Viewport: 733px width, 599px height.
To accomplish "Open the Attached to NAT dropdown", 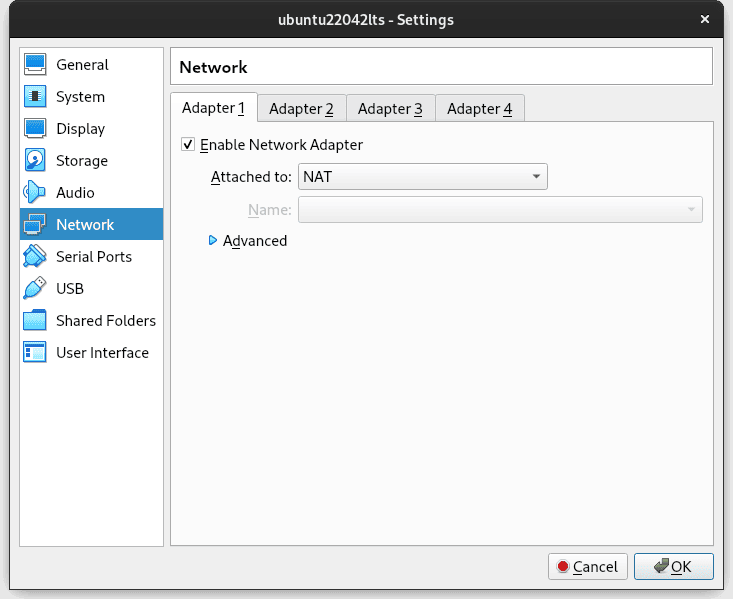I will (x=423, y=177).
